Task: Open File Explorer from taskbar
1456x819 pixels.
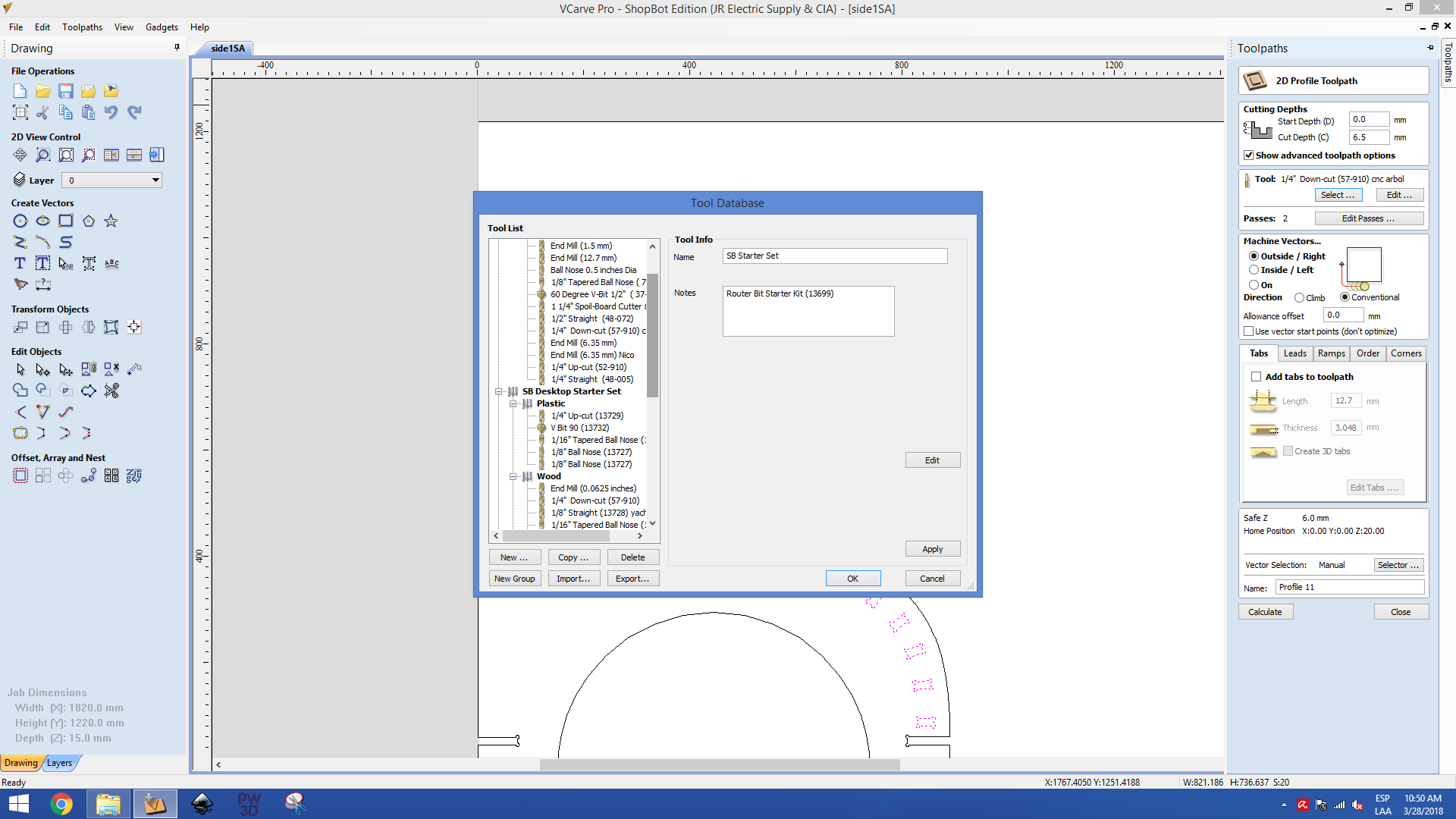Action: [x=108, y=804]
